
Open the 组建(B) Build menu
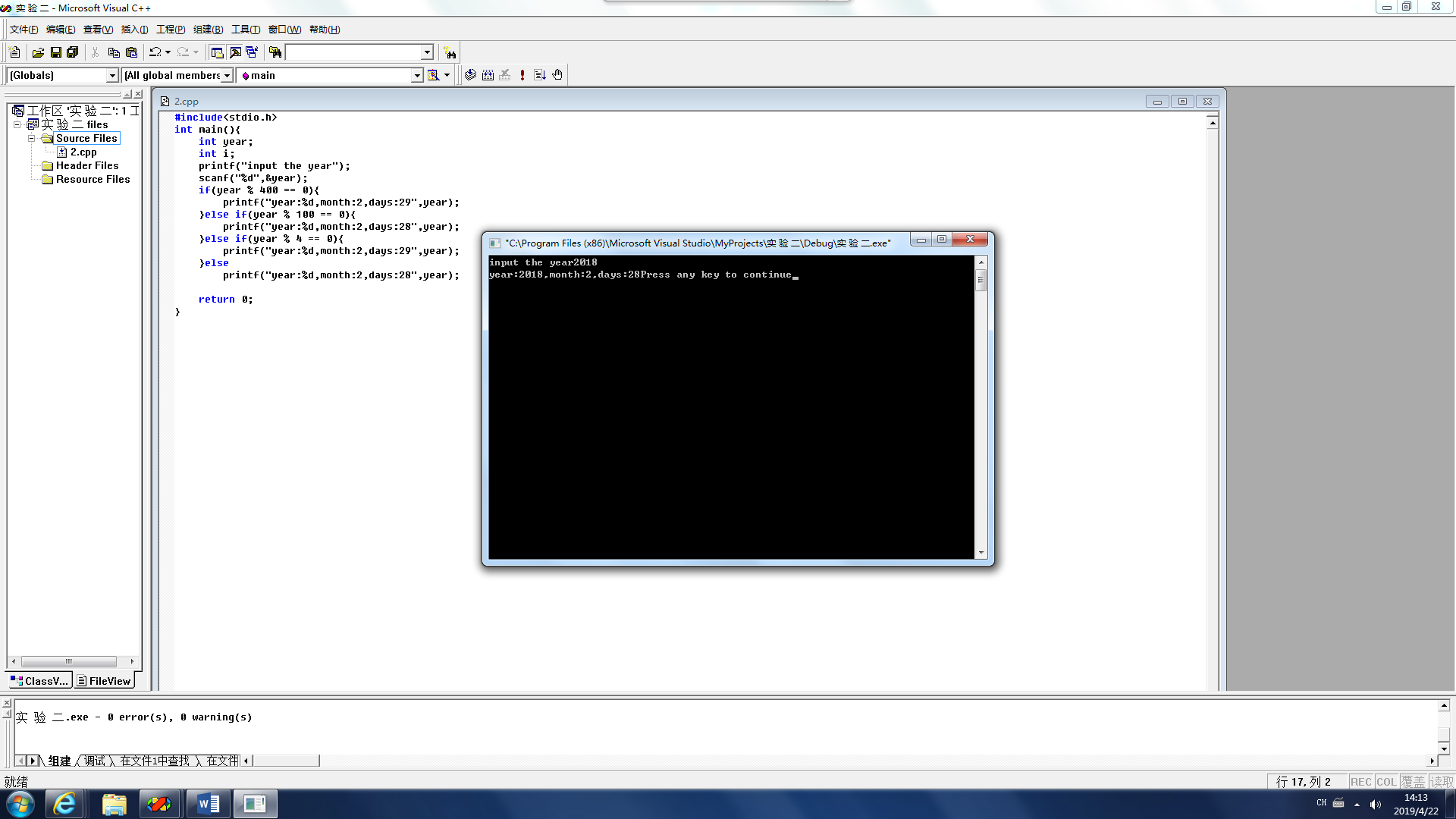pos(208,30)
